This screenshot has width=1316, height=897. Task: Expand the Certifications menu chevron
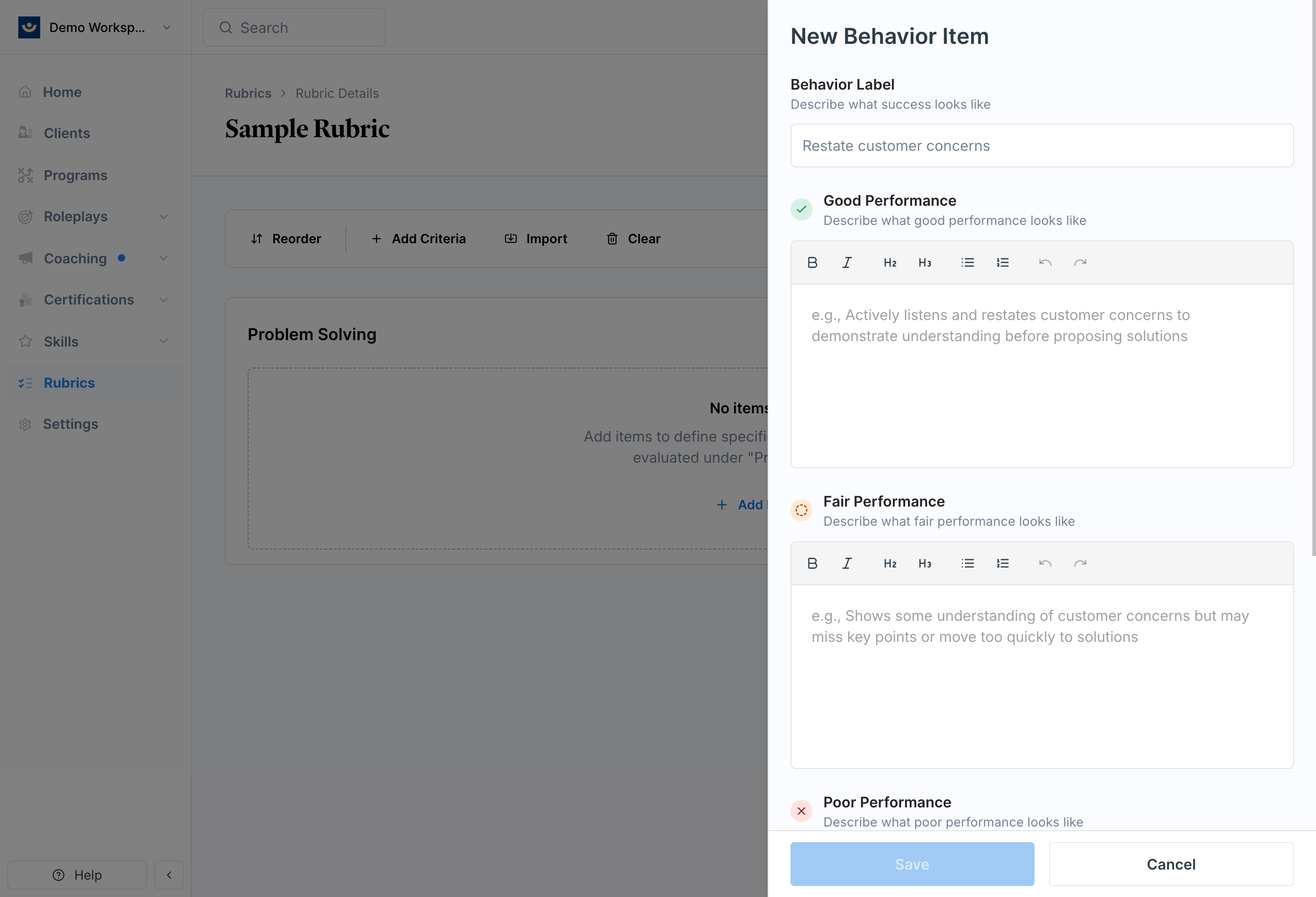tap(164, 300)
